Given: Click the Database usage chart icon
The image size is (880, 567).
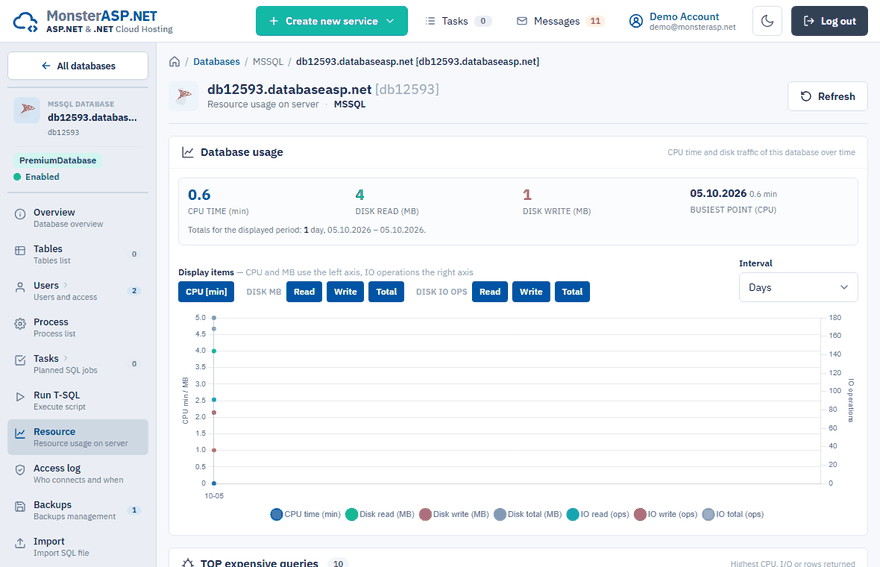Looking at the screenshot, I should 187,152.
